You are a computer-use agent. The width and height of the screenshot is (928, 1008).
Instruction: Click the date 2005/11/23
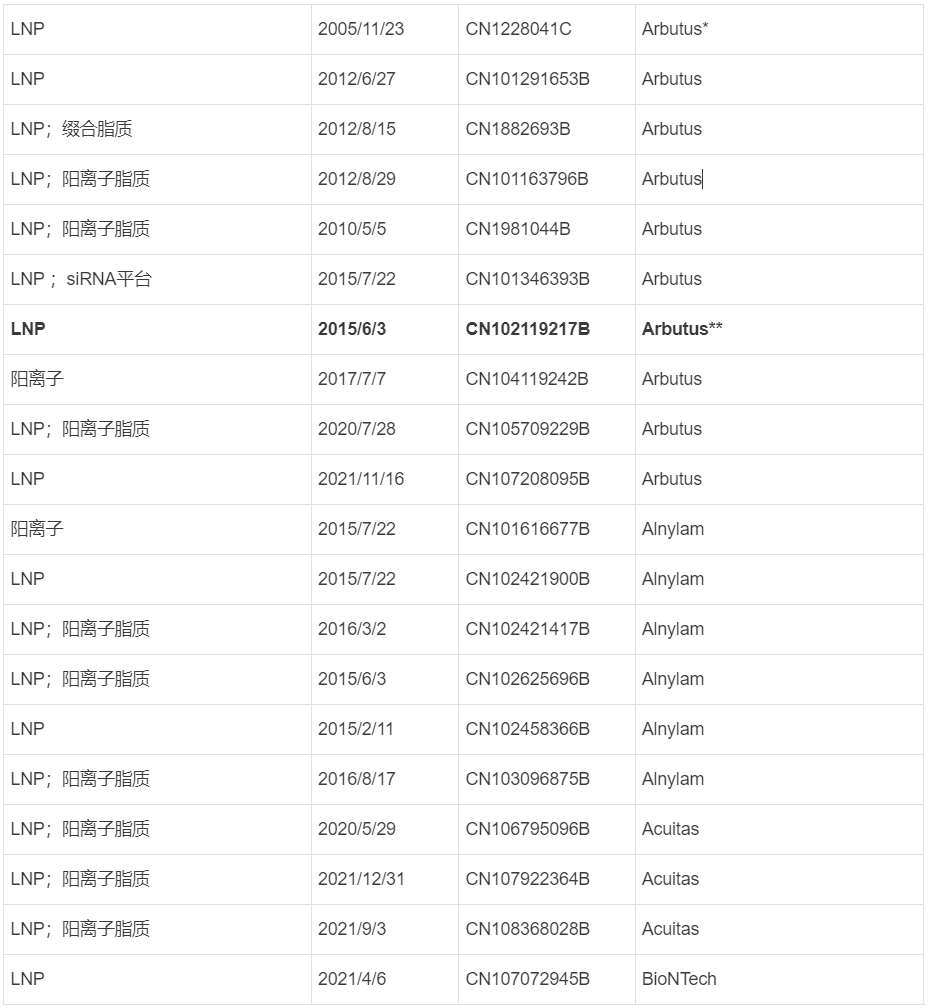click(361, 29)
